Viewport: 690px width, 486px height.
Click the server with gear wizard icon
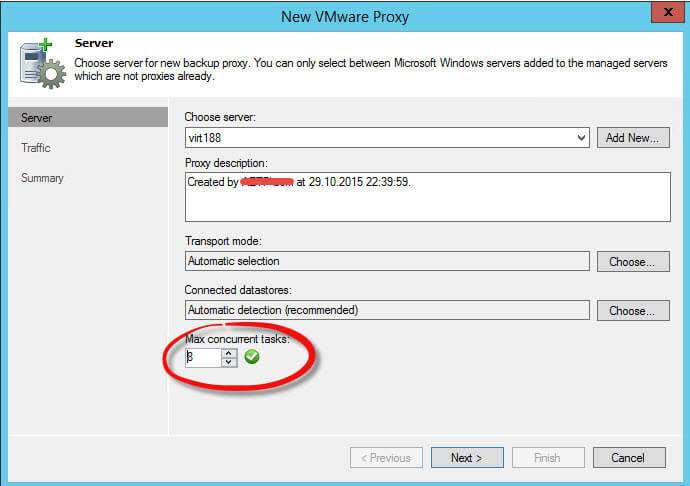click(43, 64)
